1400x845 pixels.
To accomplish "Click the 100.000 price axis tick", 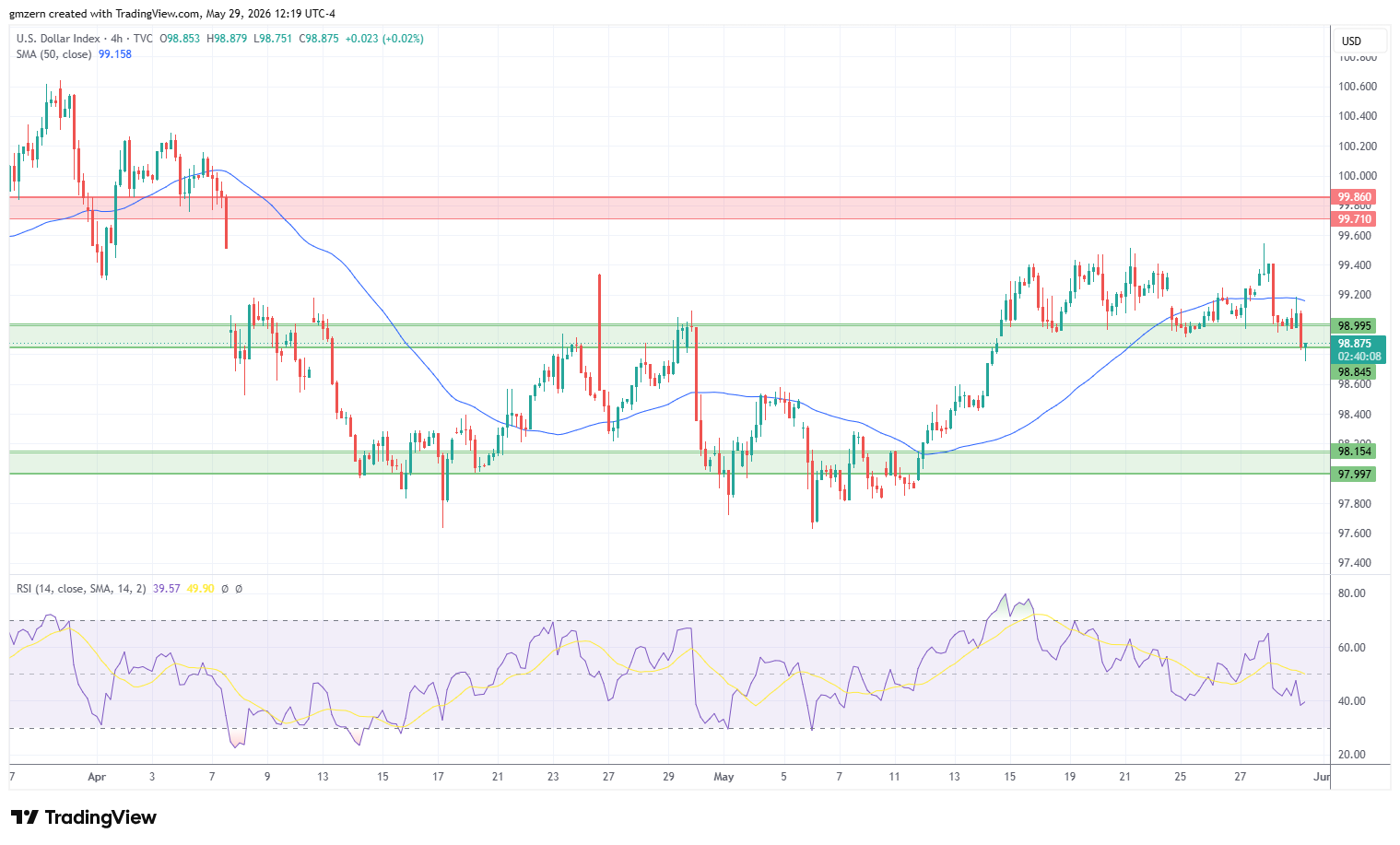I will (x=1358, y=176).
